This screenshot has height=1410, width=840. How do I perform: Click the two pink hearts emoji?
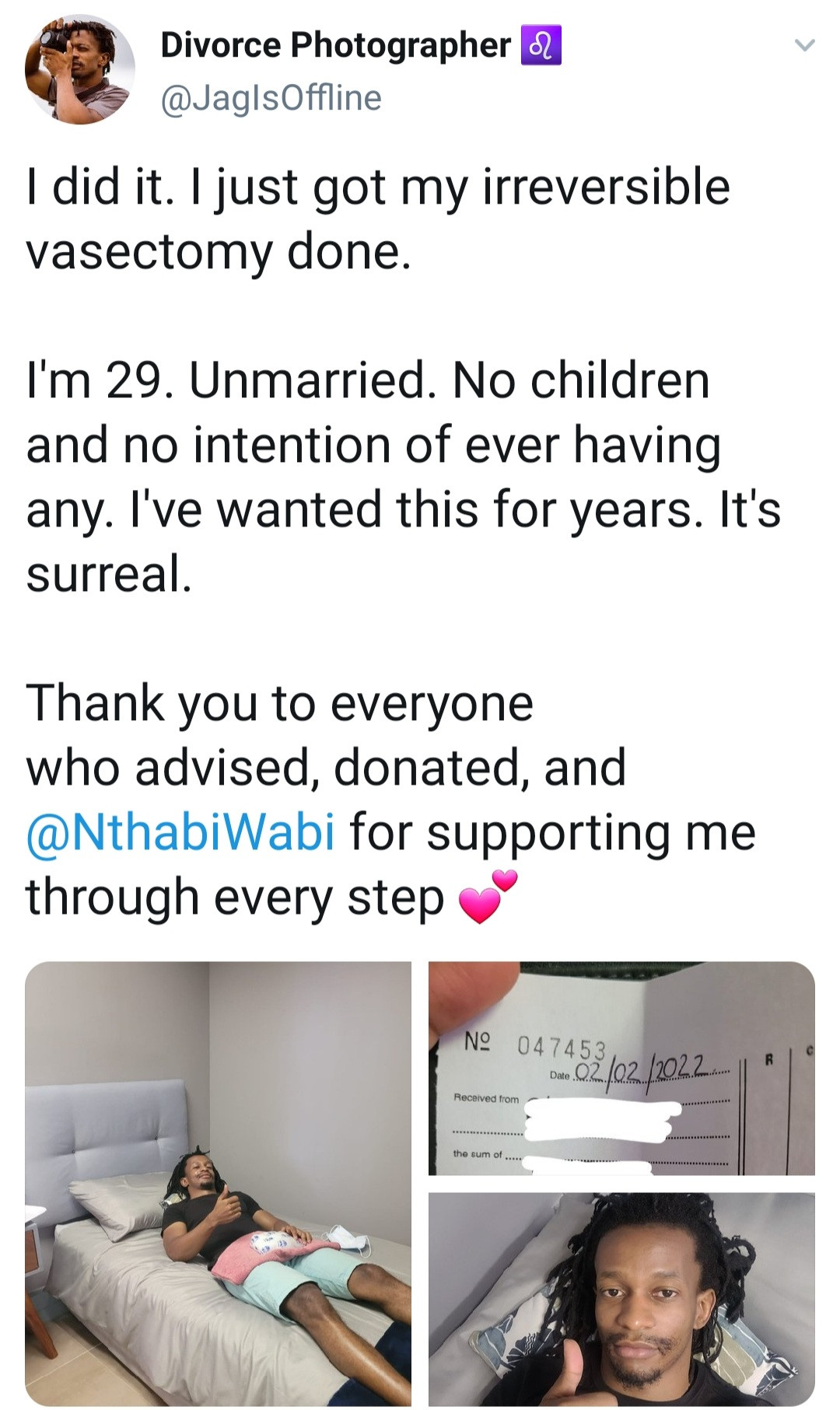click(488, 897)
